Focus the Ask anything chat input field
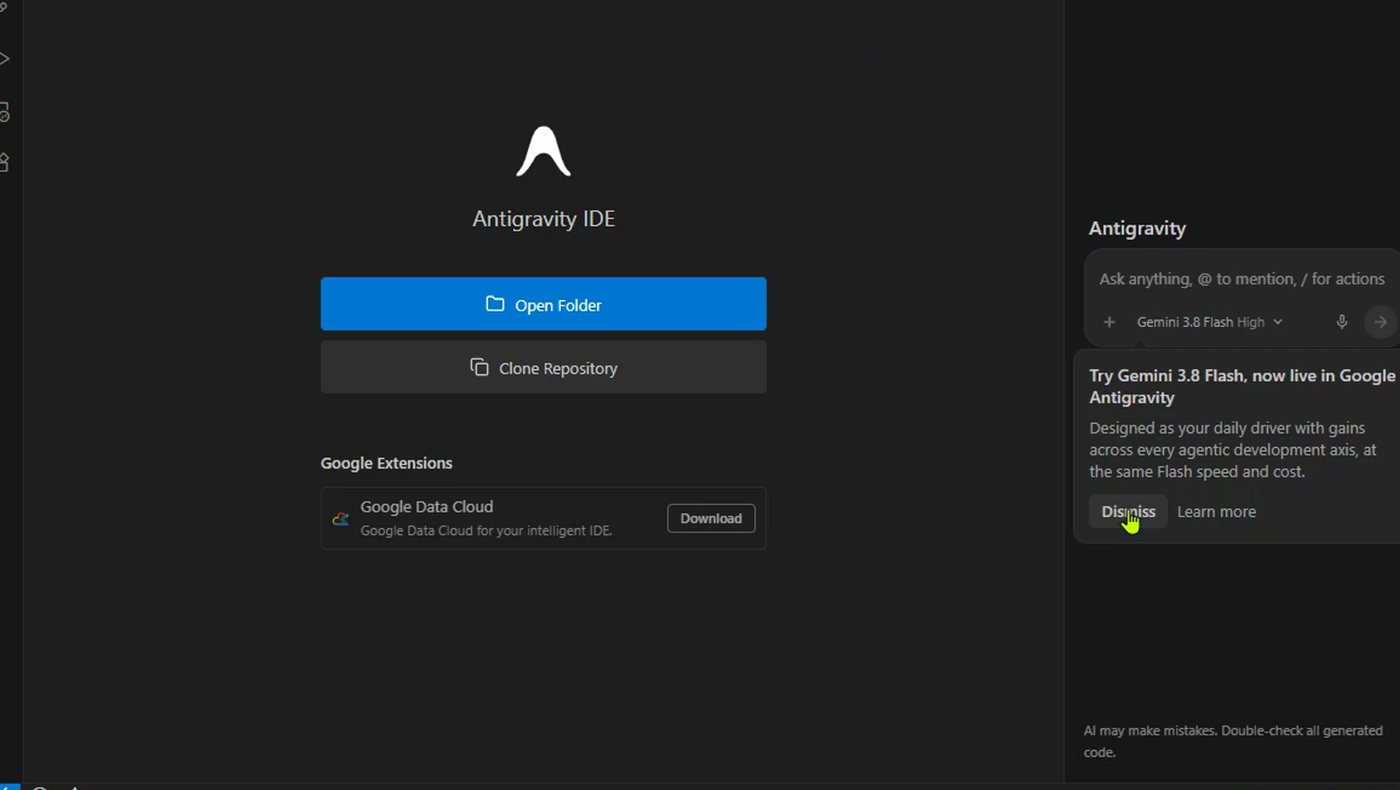The image size is (1400, 790). point(1241,279)
